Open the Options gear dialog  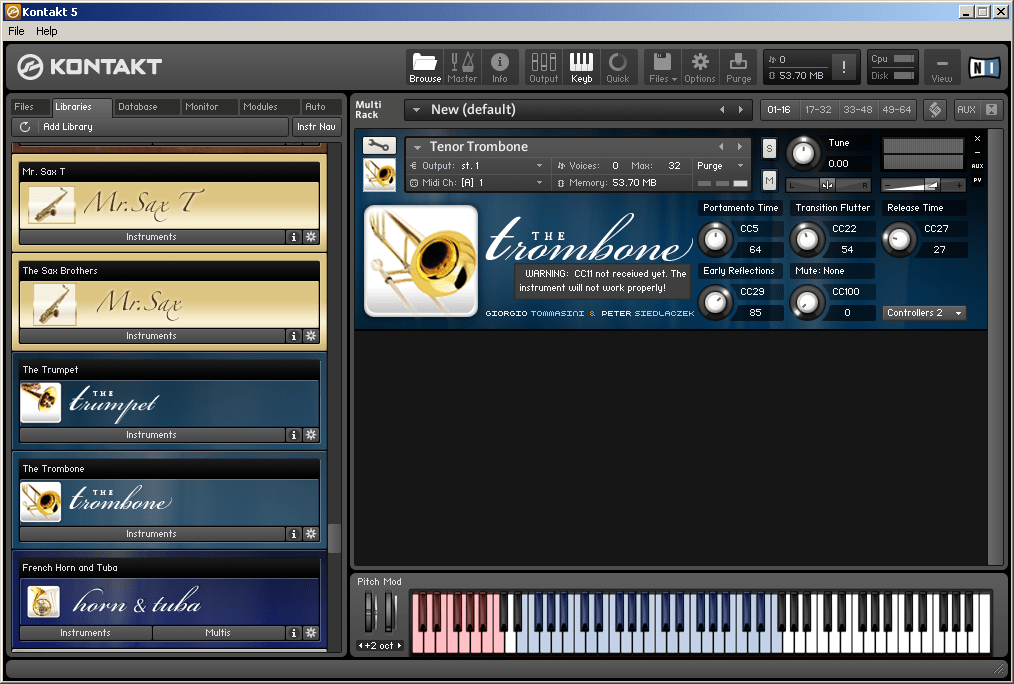pos(700,67)
